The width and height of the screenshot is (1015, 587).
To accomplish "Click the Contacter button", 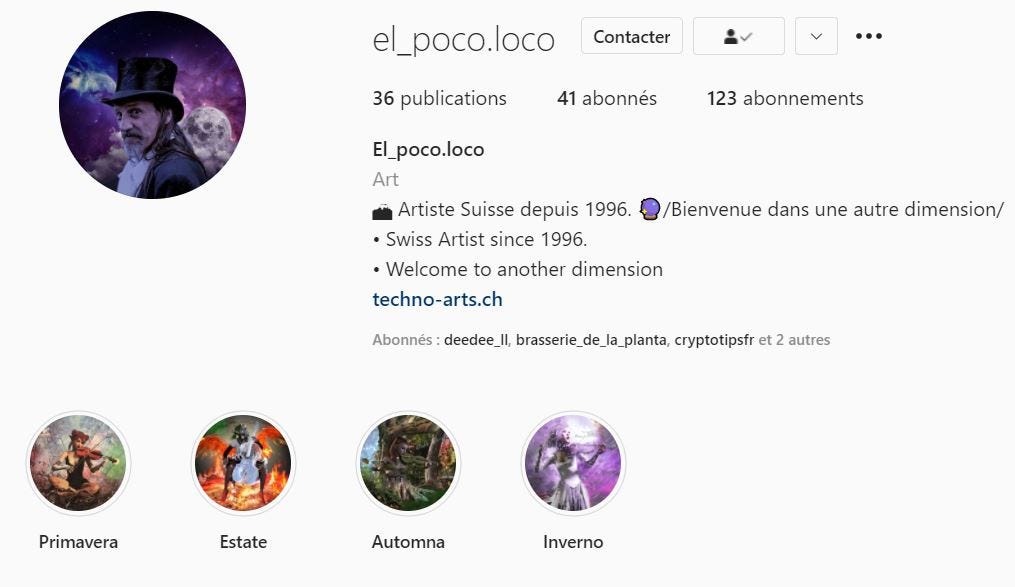I will tap(632, 36).
